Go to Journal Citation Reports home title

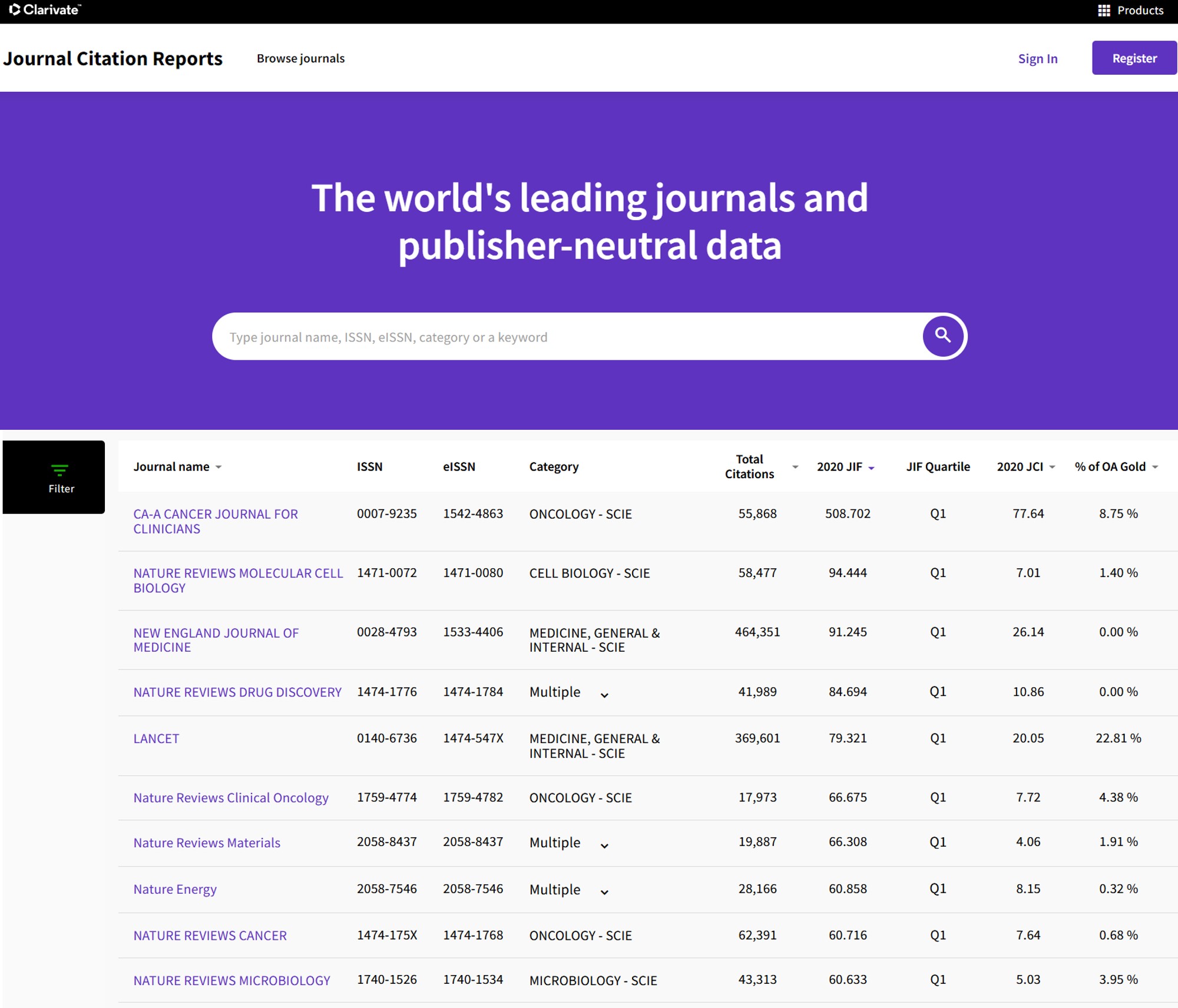112,58
